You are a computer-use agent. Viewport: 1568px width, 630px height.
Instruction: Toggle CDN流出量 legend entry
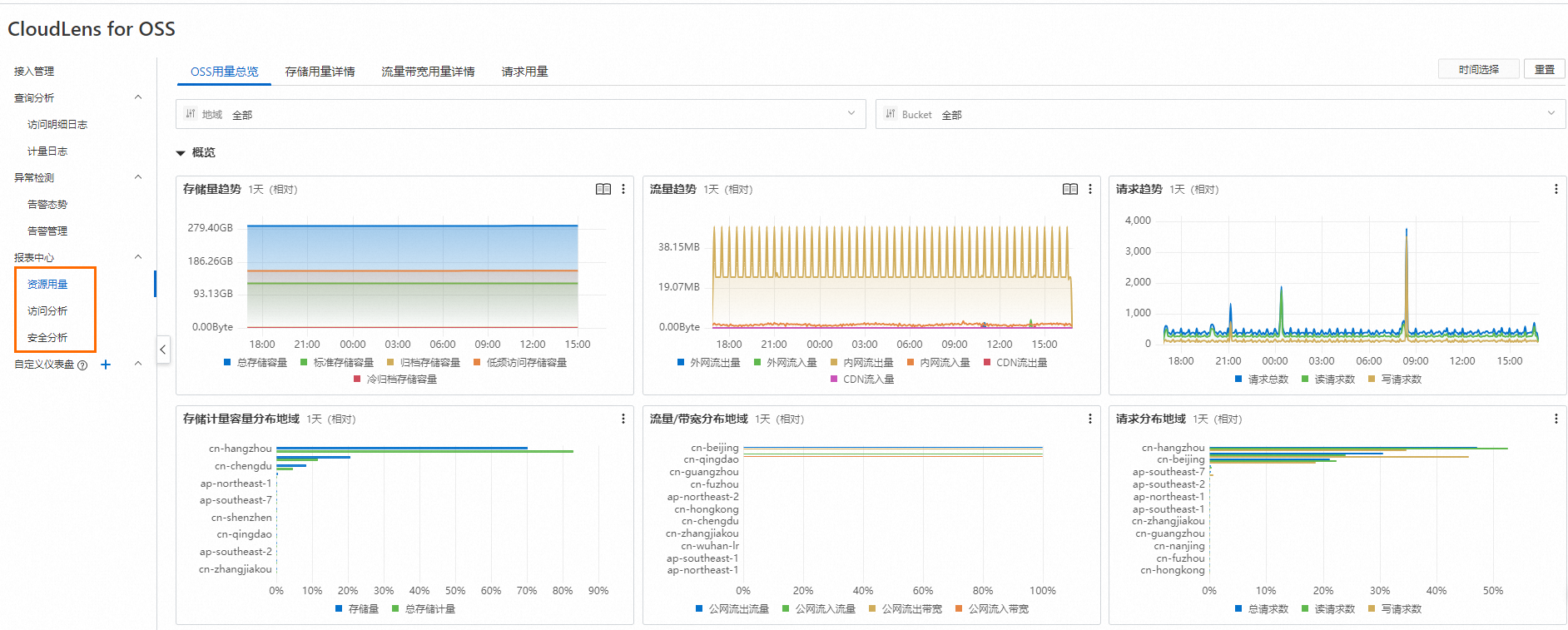(x=1015, y=363)
